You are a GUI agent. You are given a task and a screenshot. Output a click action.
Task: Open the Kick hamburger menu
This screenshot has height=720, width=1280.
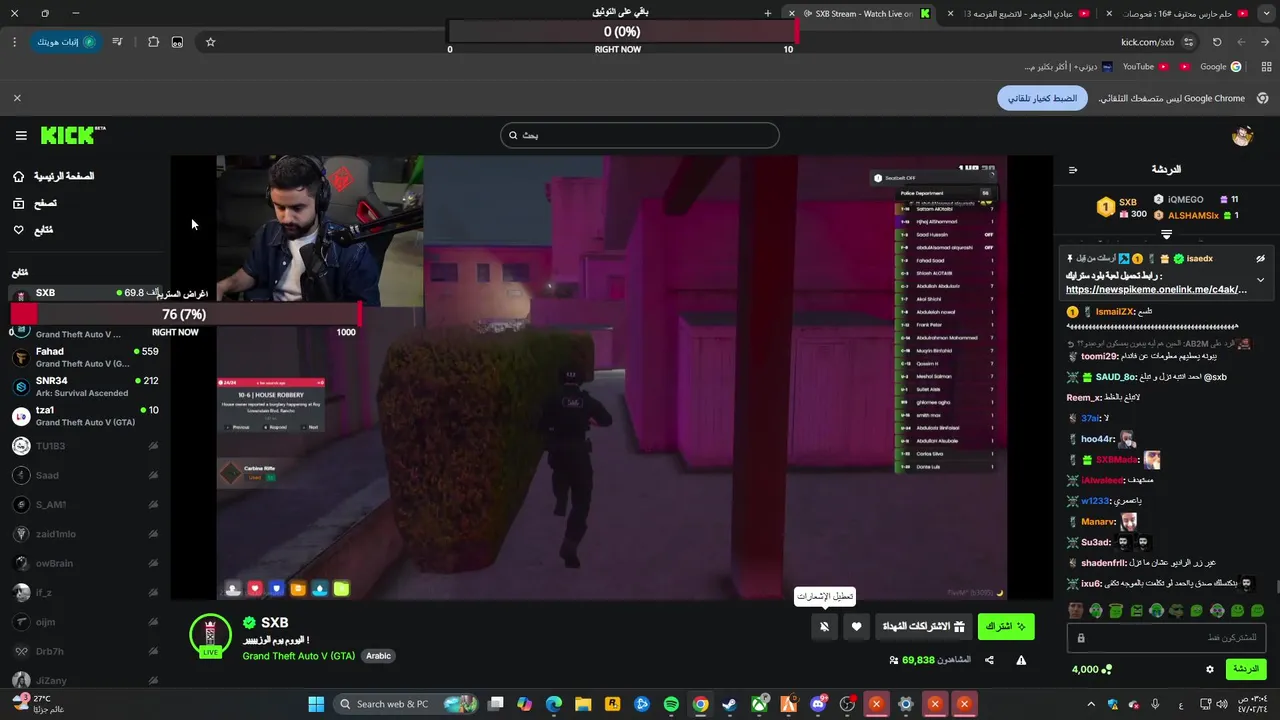point(21,135)
